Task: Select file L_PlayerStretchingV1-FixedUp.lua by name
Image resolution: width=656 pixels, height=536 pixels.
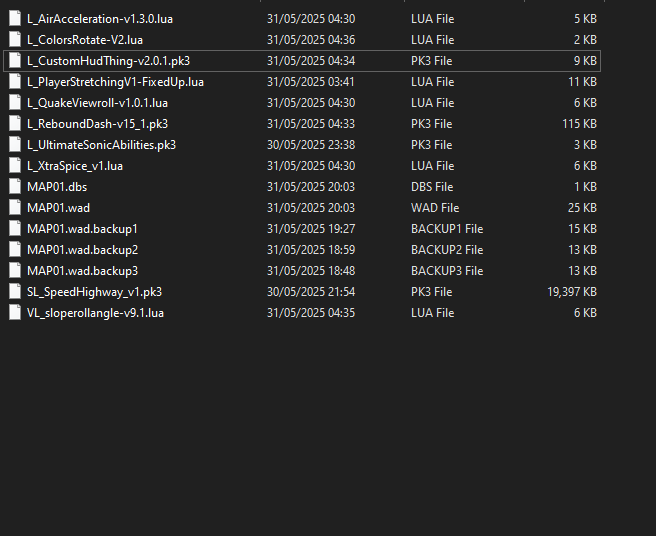Action: pyautogui.click(x=115, y=82)
